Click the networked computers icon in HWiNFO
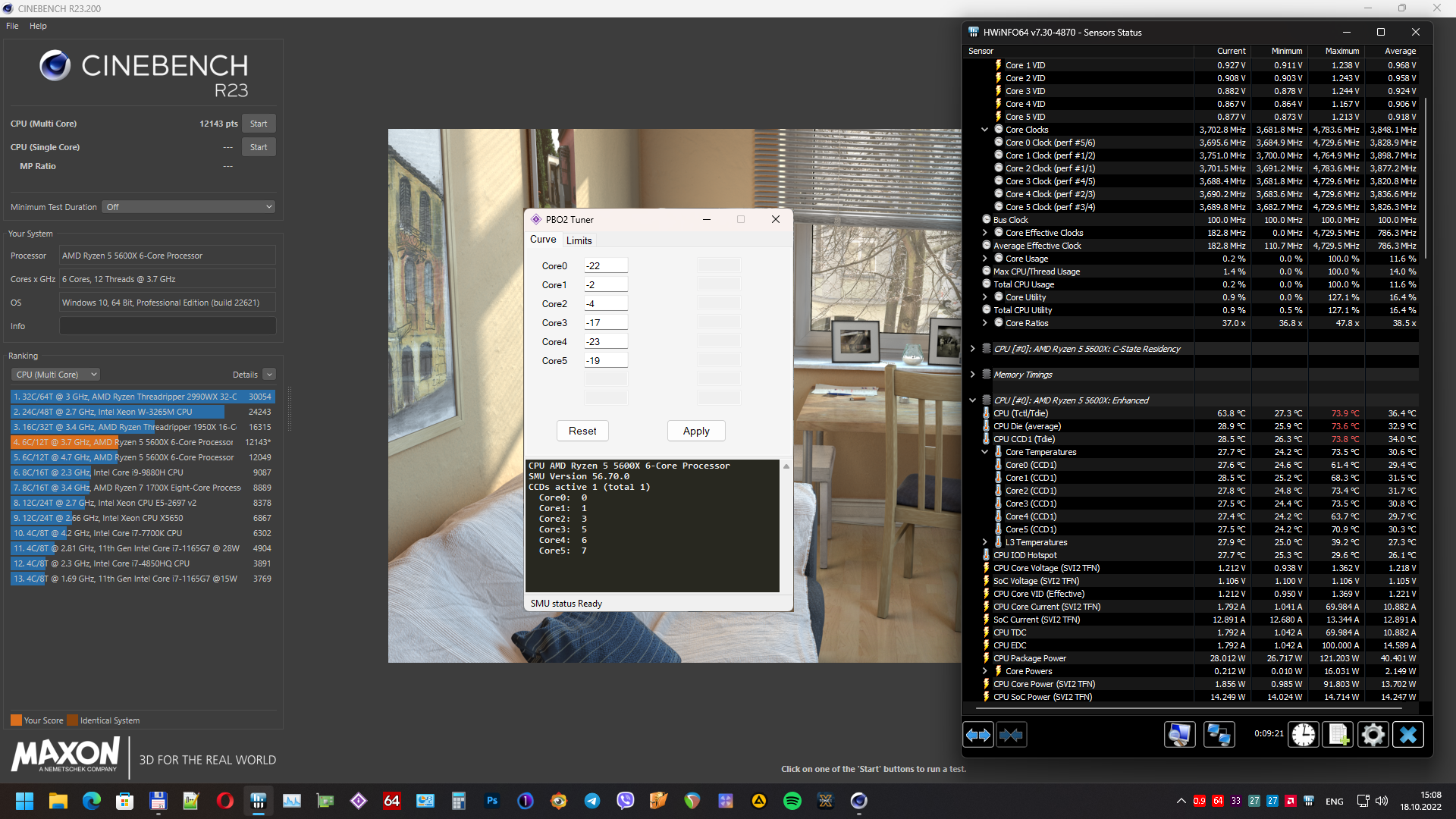 pyautogui.click(x=1219, y=735)
